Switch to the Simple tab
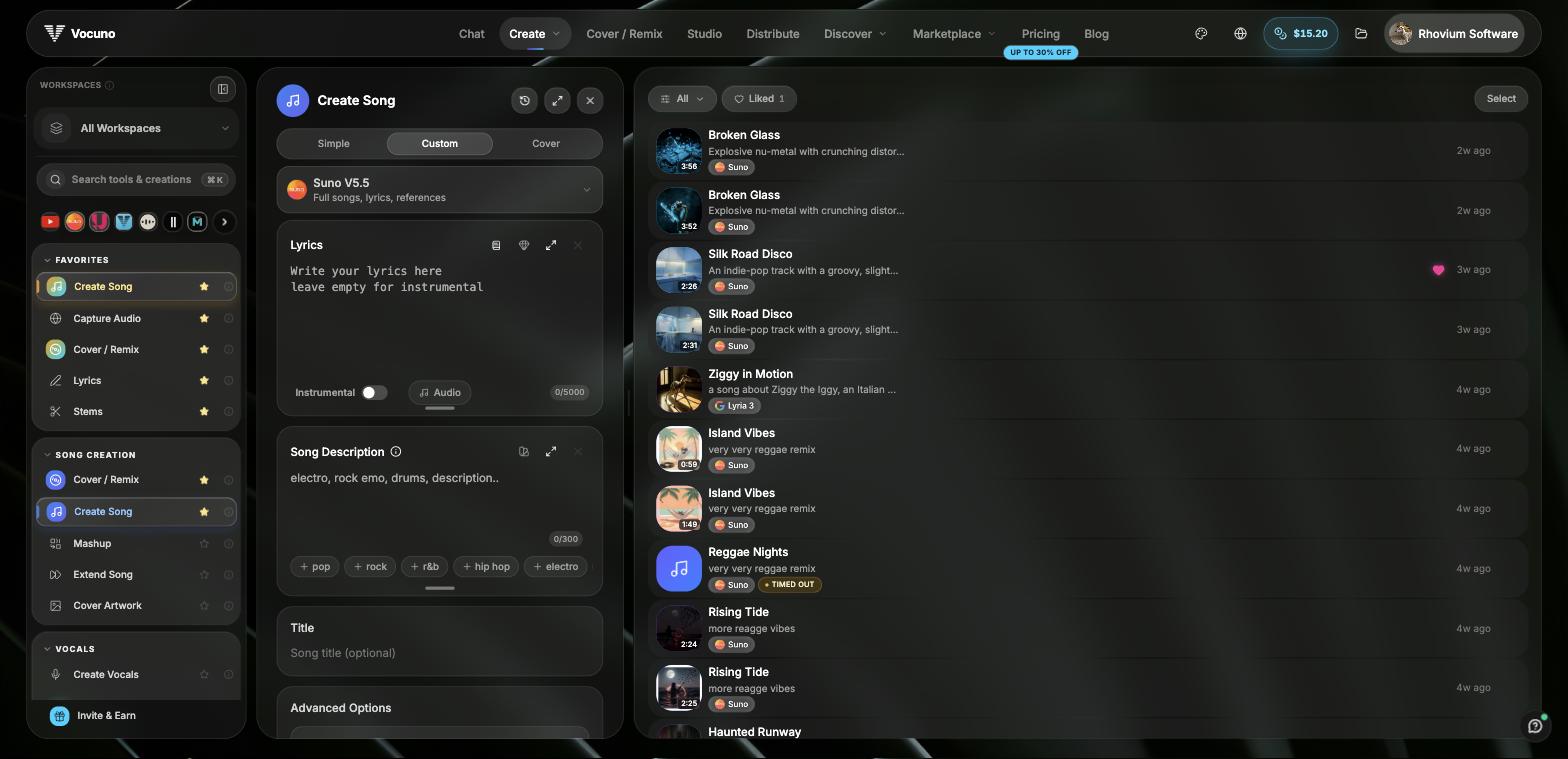The width and height of the screenshot is (1568, 759). (333, 144)
